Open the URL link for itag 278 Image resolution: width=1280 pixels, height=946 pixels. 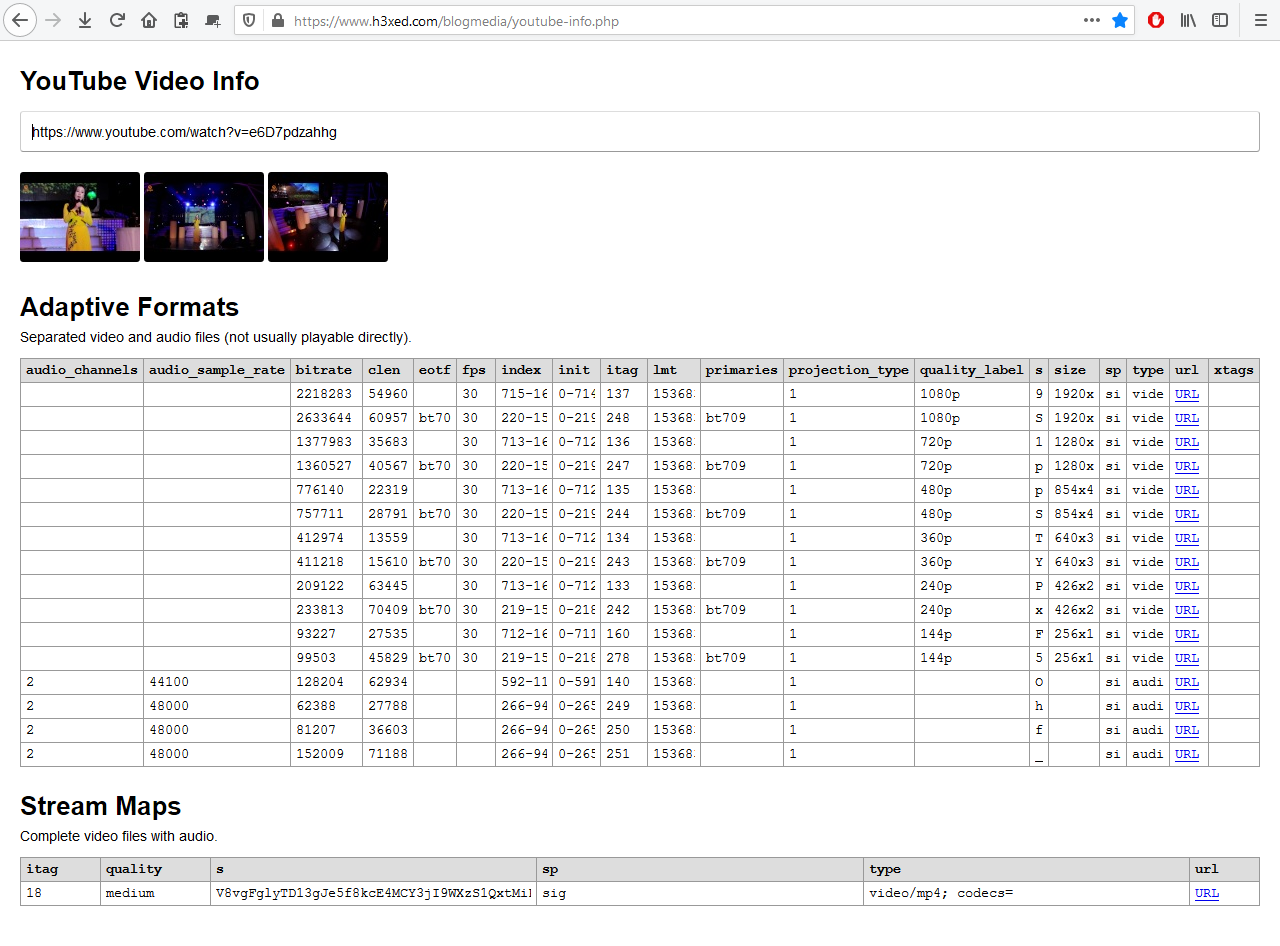coord(1187,658)
